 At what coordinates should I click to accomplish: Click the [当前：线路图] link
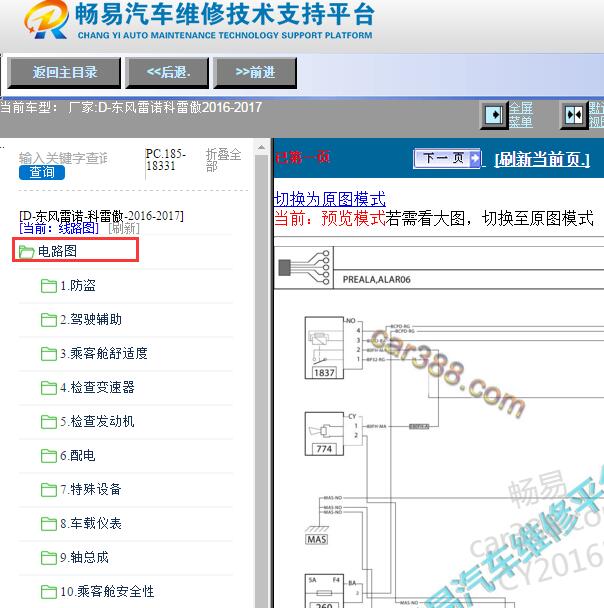[x=59, y=228]
